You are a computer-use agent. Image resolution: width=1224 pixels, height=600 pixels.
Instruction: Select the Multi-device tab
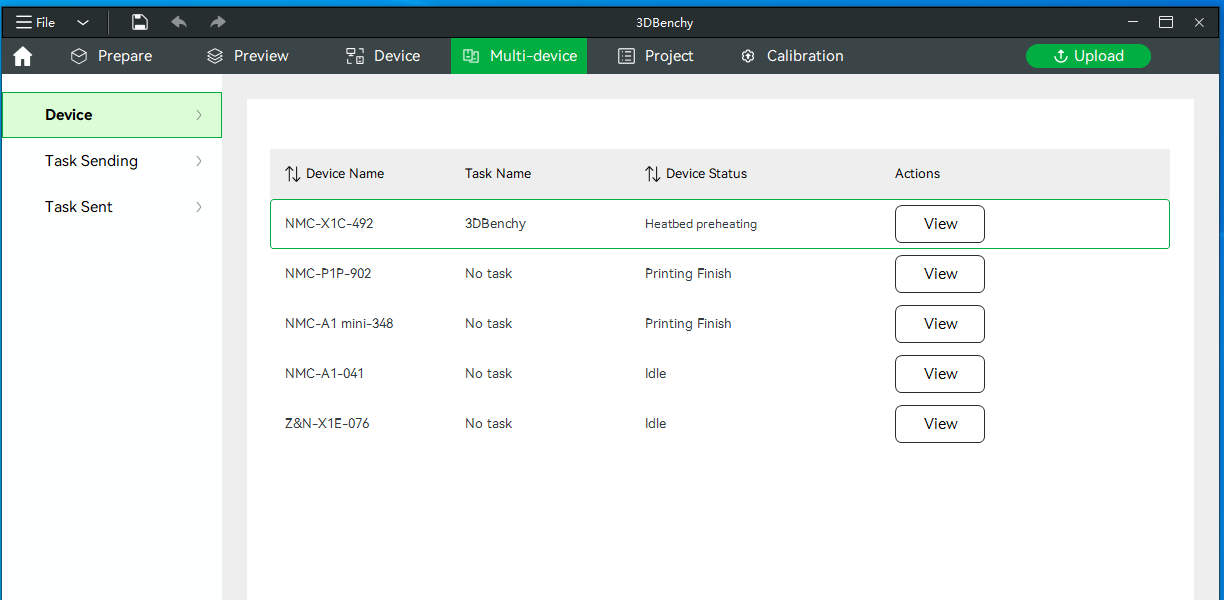pos(519,56)
